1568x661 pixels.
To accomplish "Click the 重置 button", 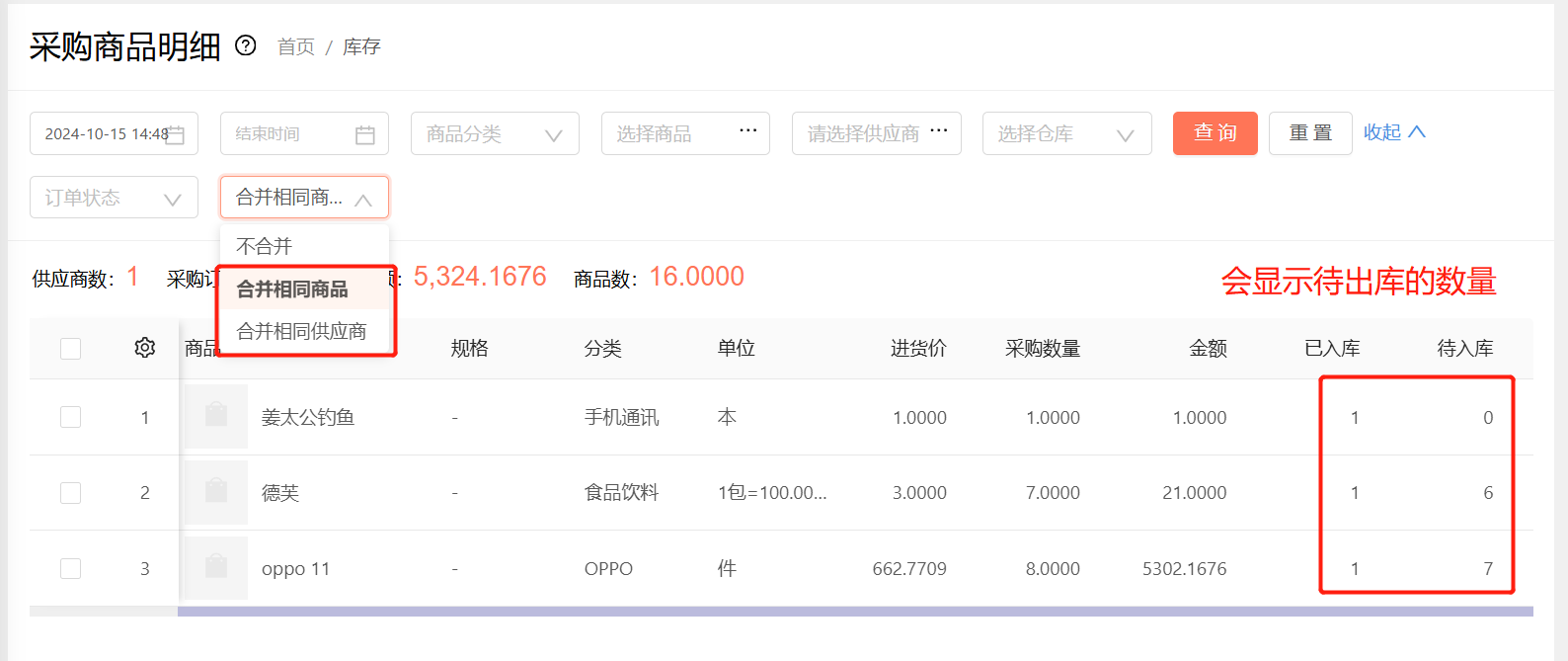I will point(1309,133).
